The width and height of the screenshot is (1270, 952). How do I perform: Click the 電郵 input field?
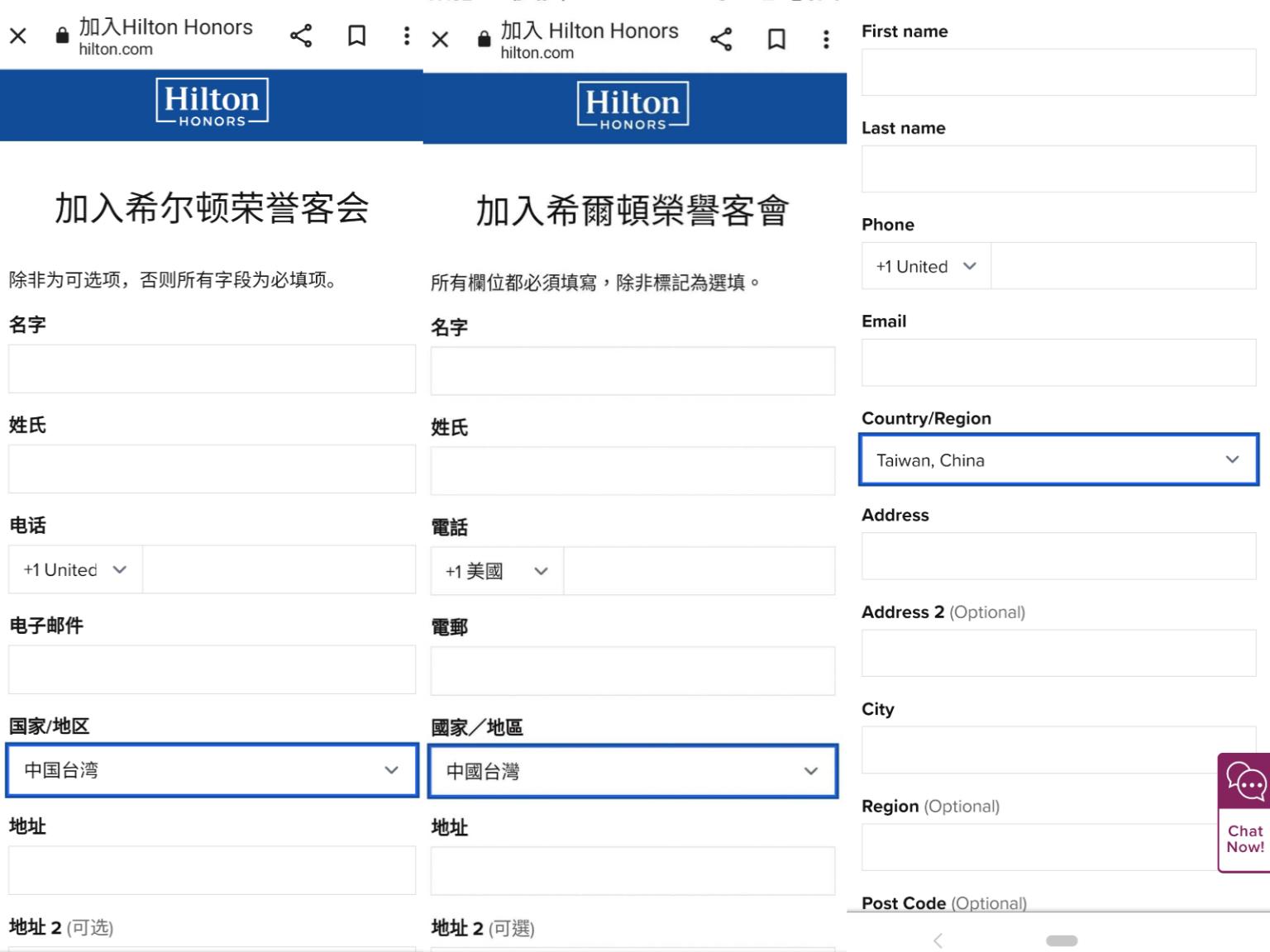tap(633, 671)
